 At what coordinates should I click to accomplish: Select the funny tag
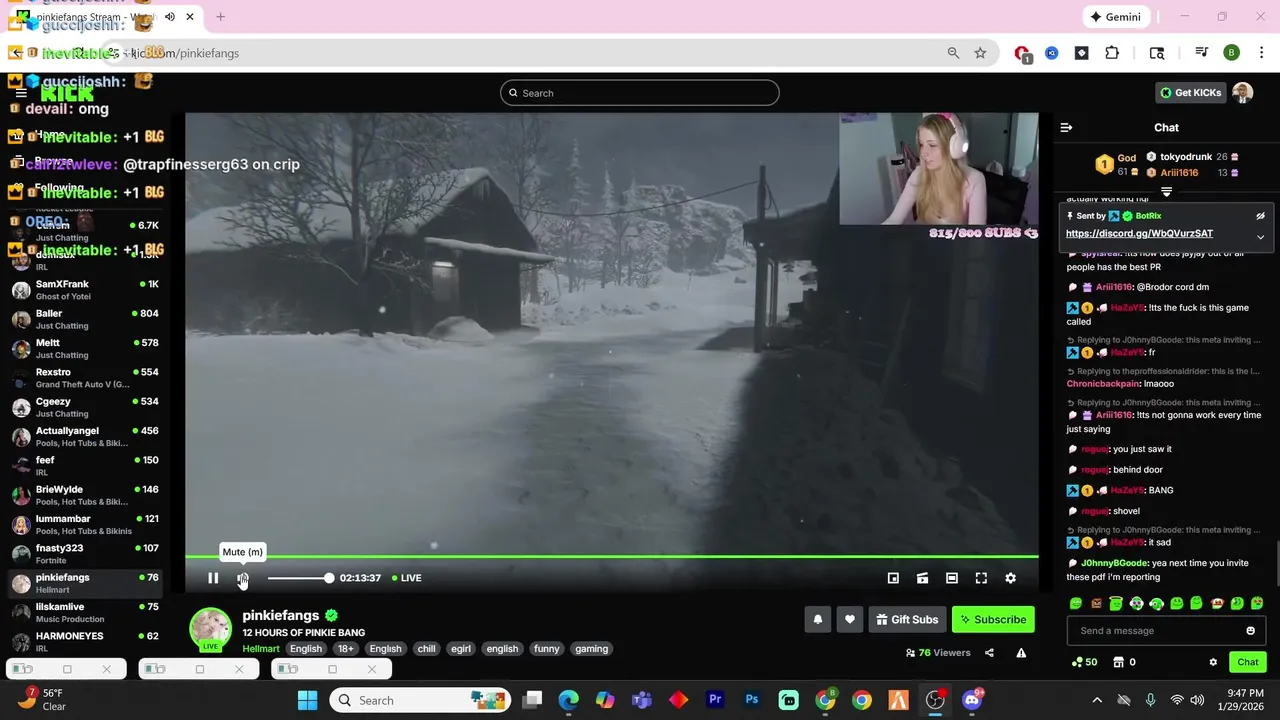pyautogui.click(x=547, y=649)
